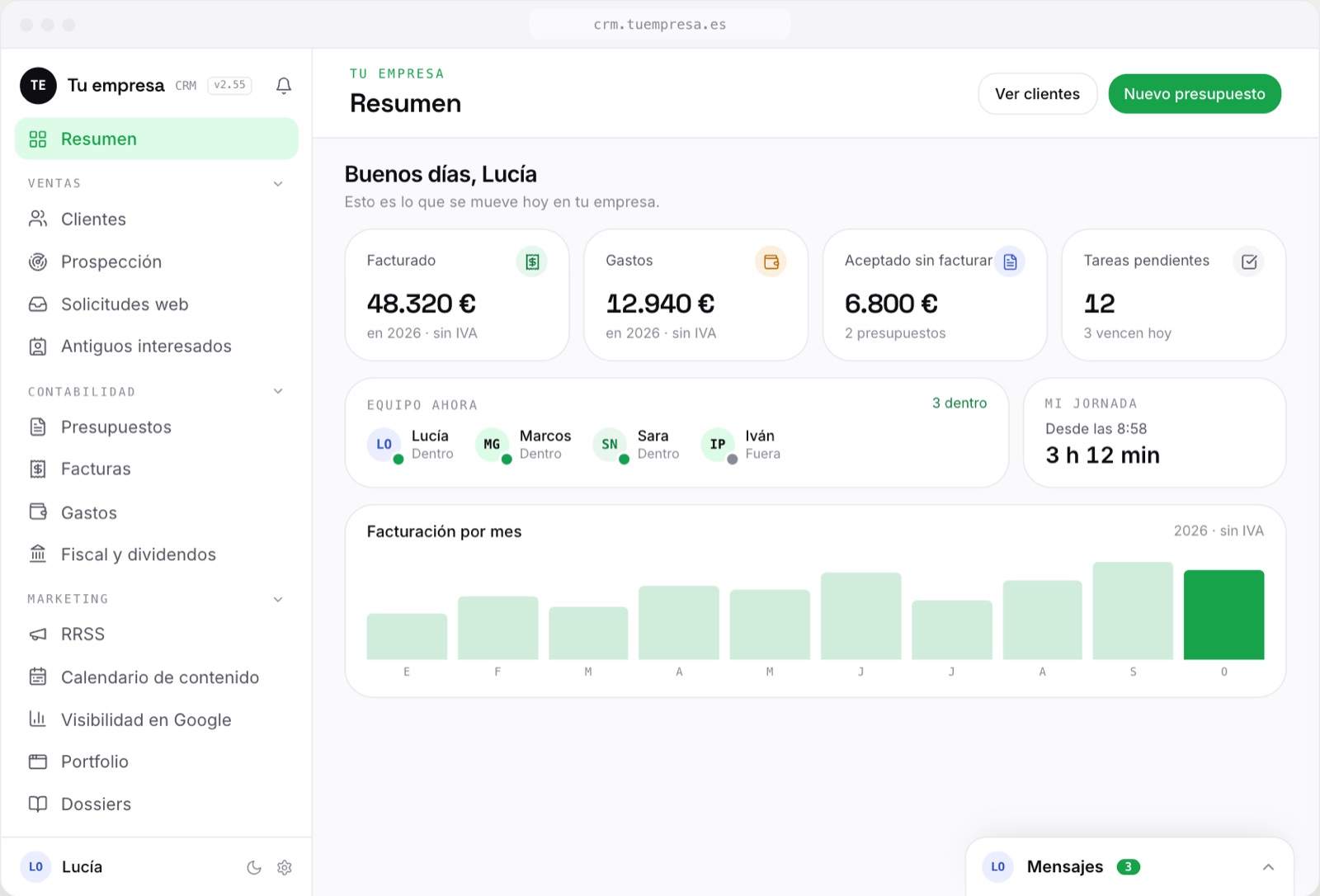Open Facturas in sidebar
1320x896 pixels.
click(x=157, y=469)
